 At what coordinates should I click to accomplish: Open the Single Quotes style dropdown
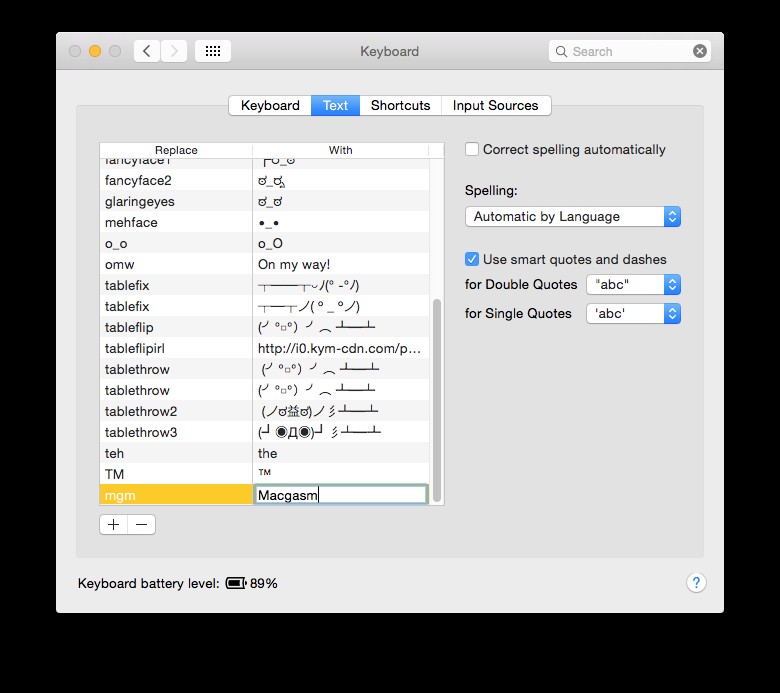click(633, 313)
